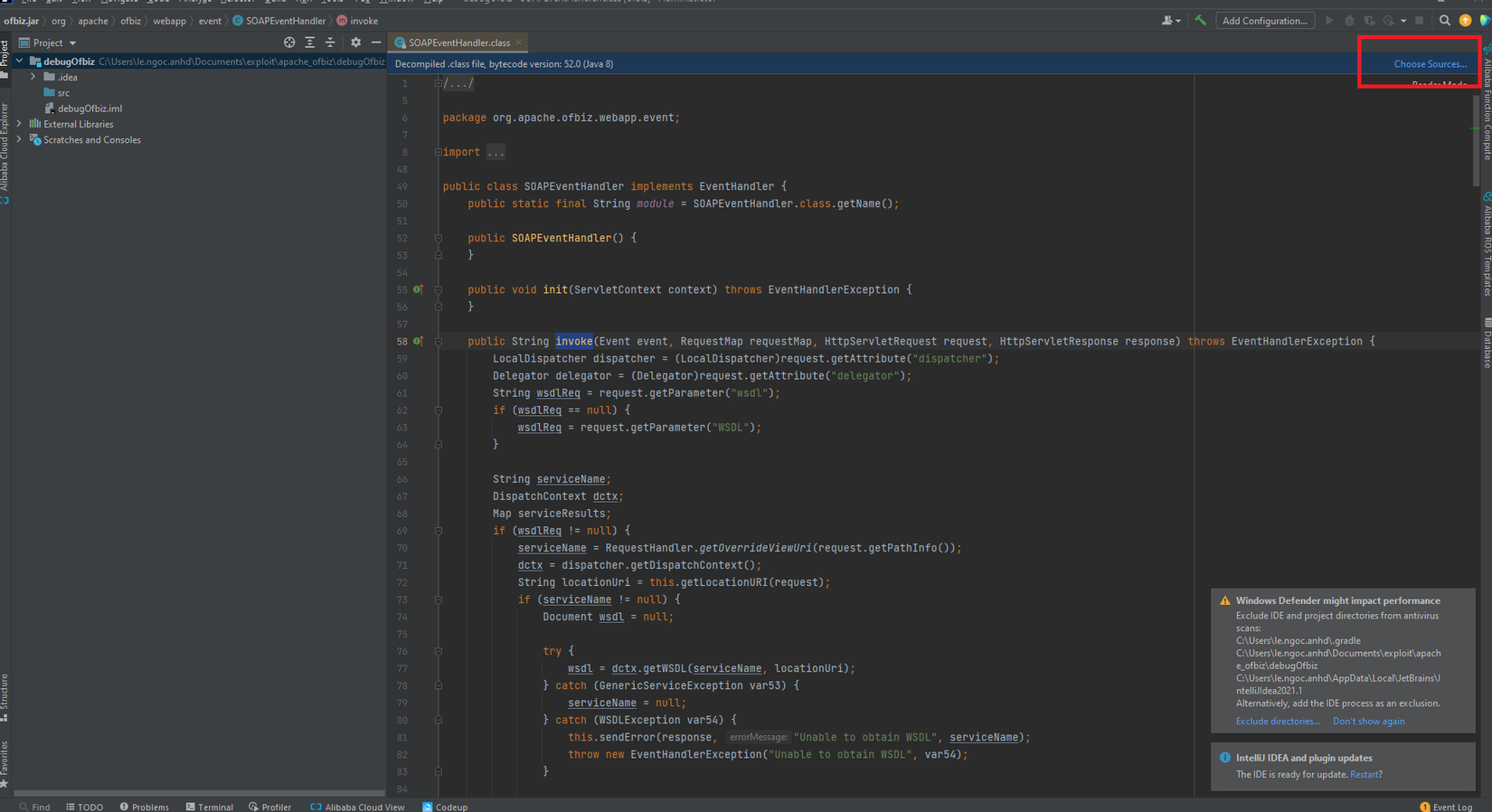The height and width of the screenshot is (812, 1492).
Task: Open Project panel gear settings
Action: tap(355, 42)
